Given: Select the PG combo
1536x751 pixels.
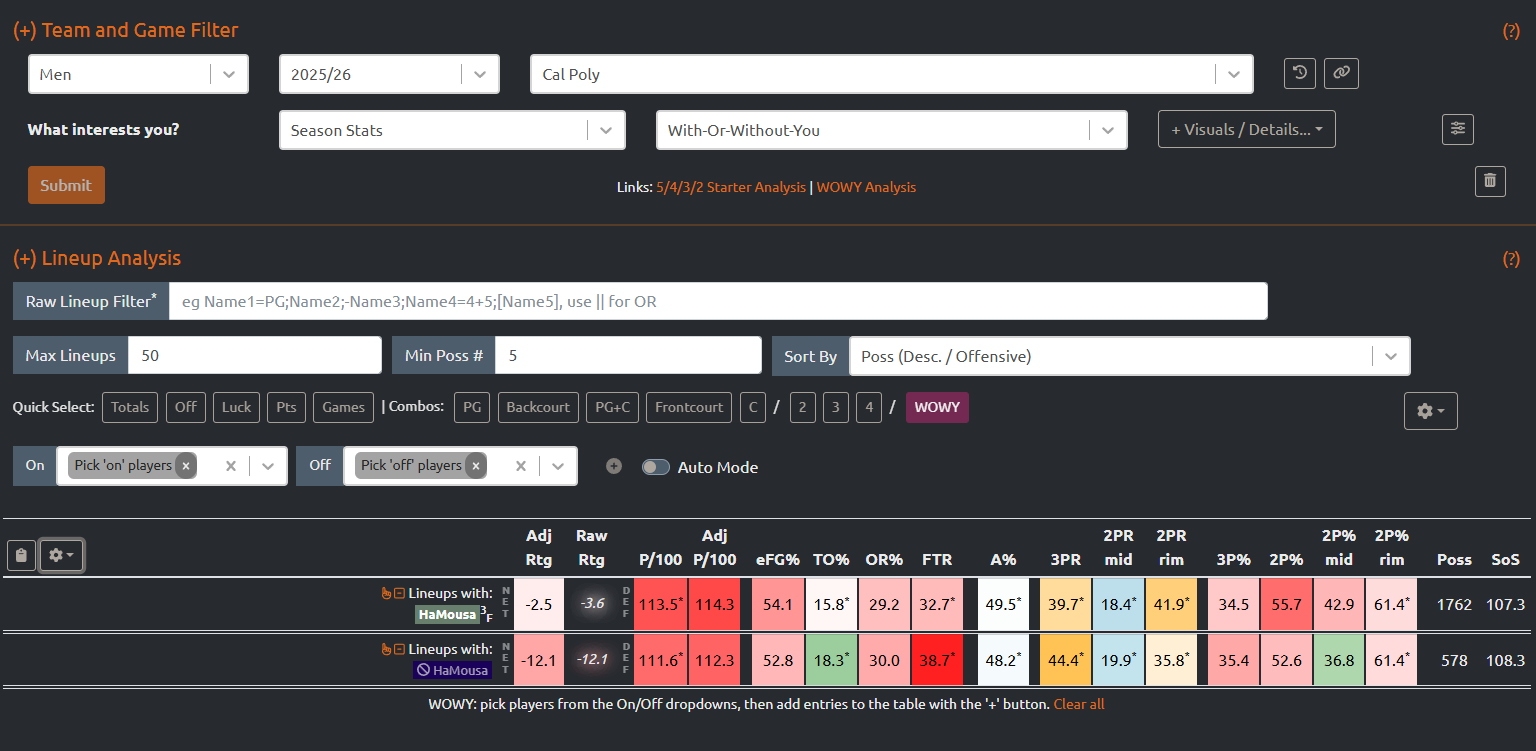Looking at the screenshot, I should coord(472,407).
